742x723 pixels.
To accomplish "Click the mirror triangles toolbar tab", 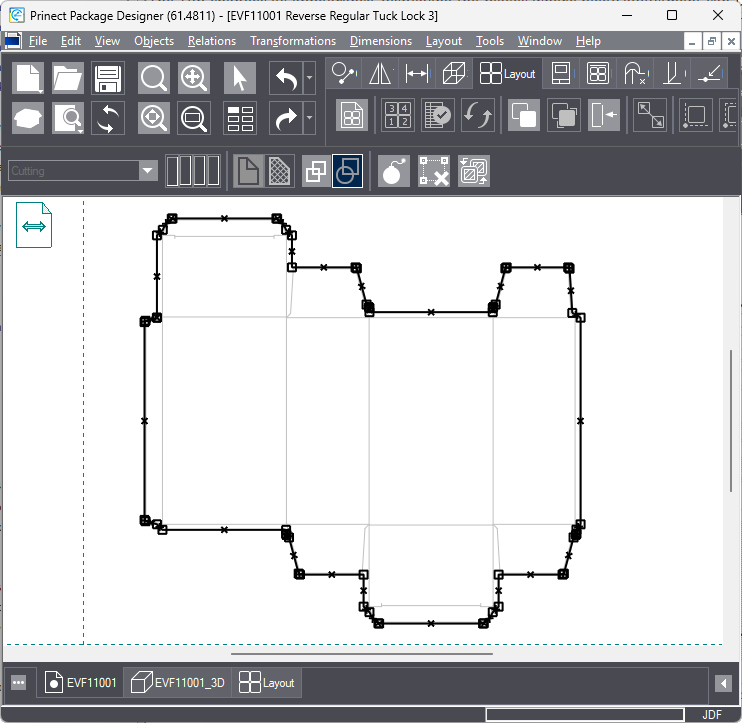I will 379,73.
